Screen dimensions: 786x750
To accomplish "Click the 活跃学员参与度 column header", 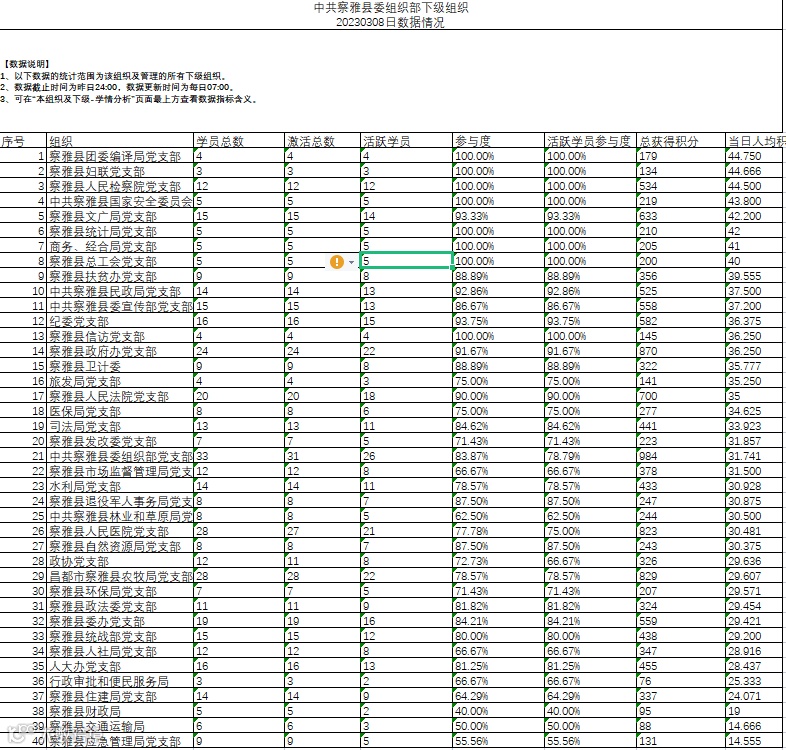I will pyautogui.click(x=591, y=141).
